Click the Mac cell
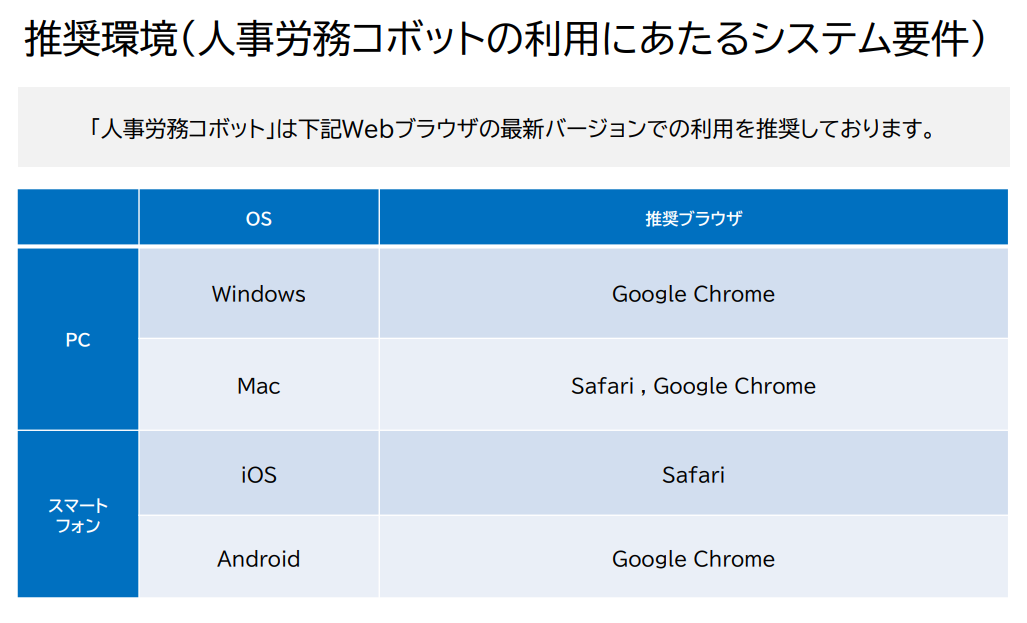Image resolution: width=1027 pixels, height=623 pixels. [259, 385]
